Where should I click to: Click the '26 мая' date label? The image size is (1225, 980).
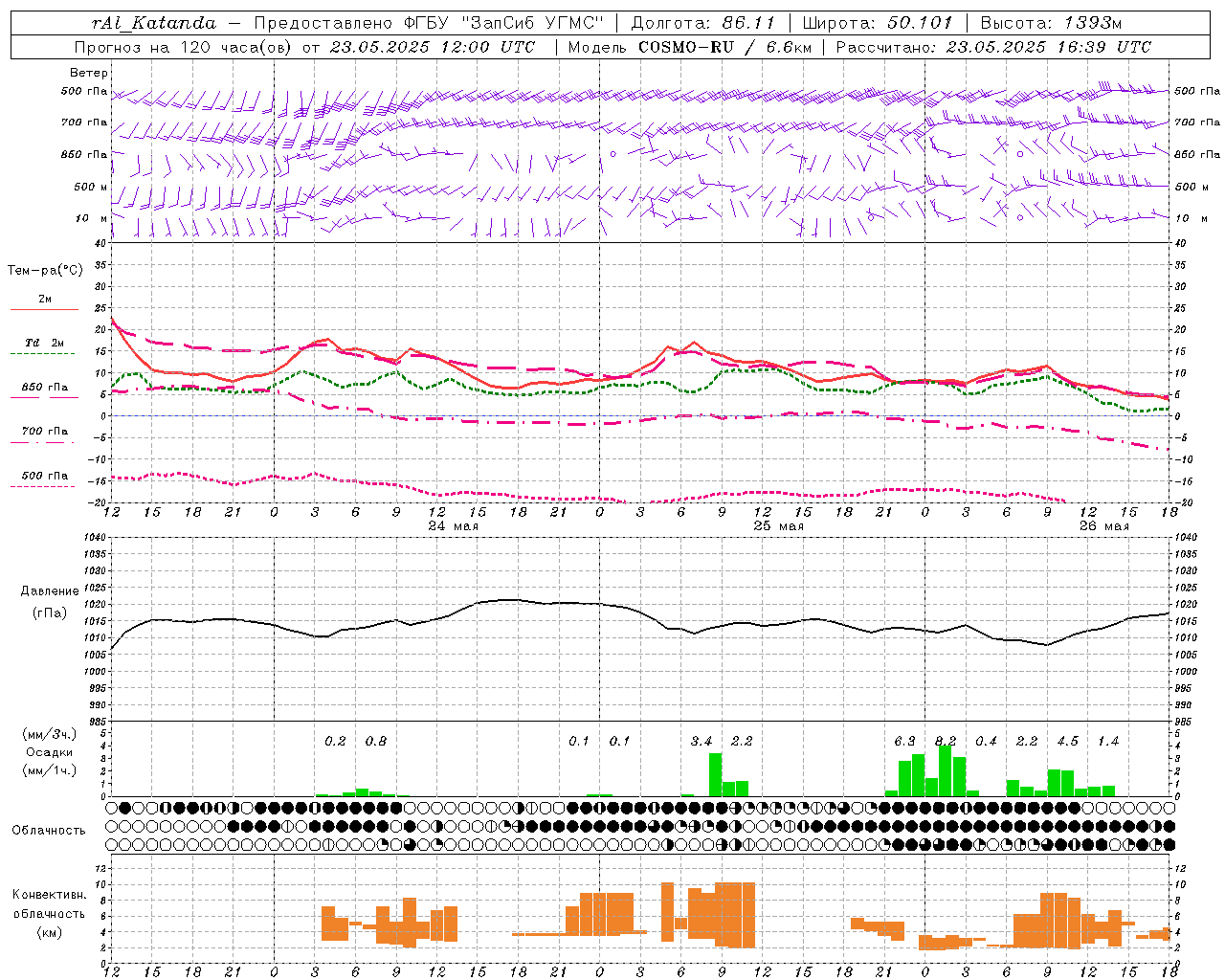1103,526
